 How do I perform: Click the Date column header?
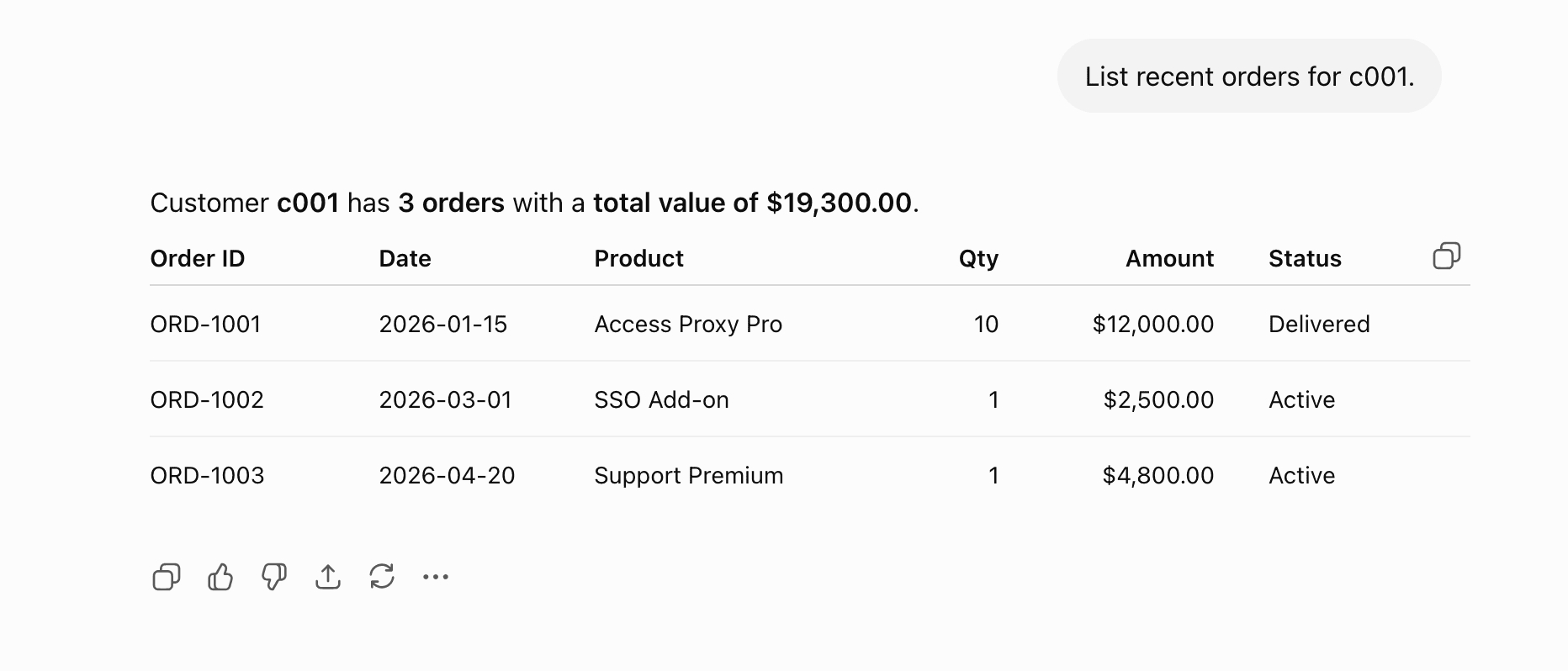pos(405,258)
